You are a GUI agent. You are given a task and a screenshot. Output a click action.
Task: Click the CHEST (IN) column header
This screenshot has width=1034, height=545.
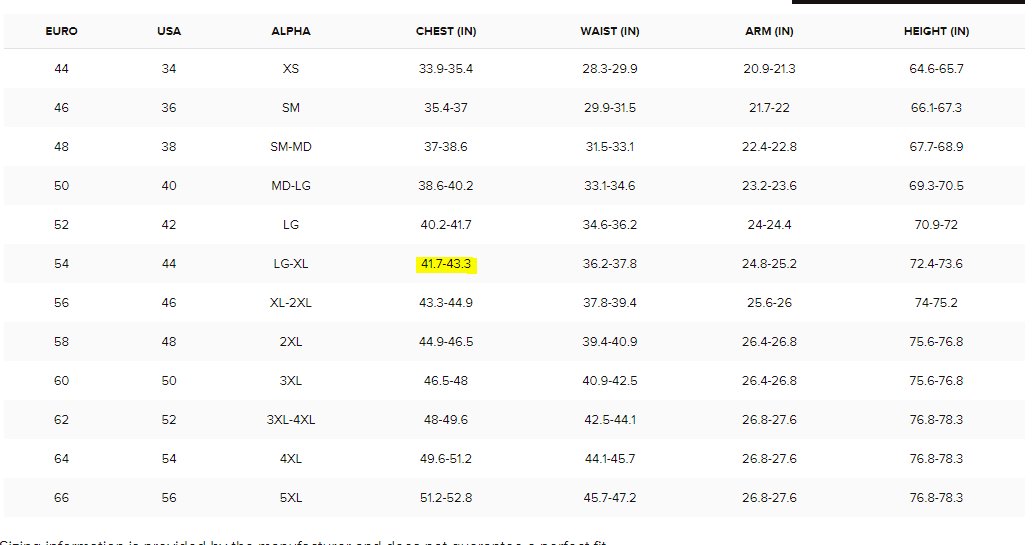tap(446, 31)
